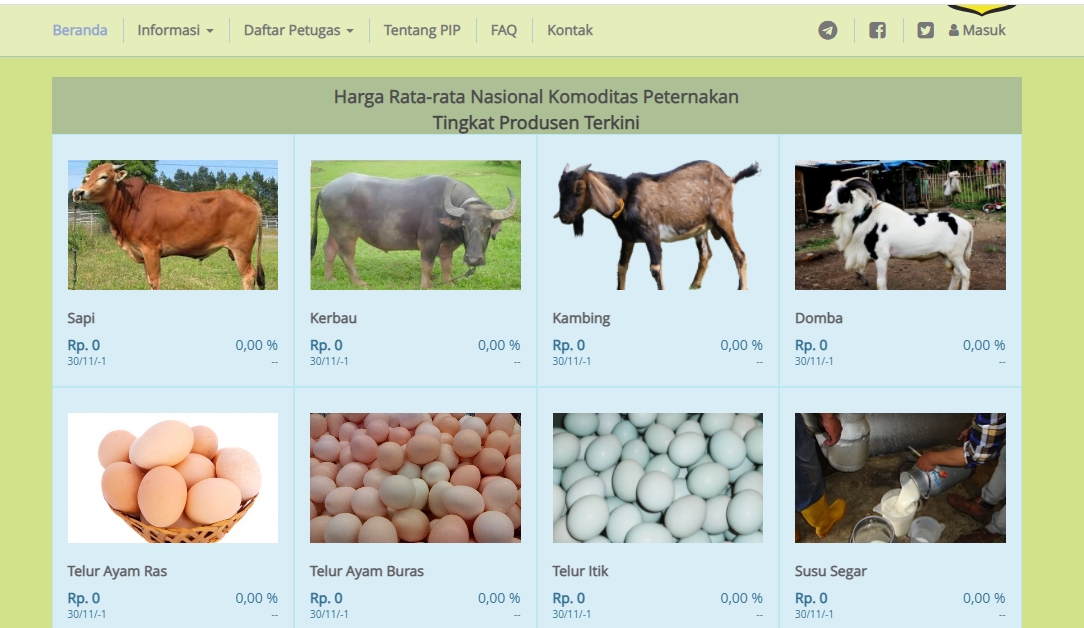The image size is (1084, 628).
Task: Open the Facebook icon link
Action: click(877, 30)
